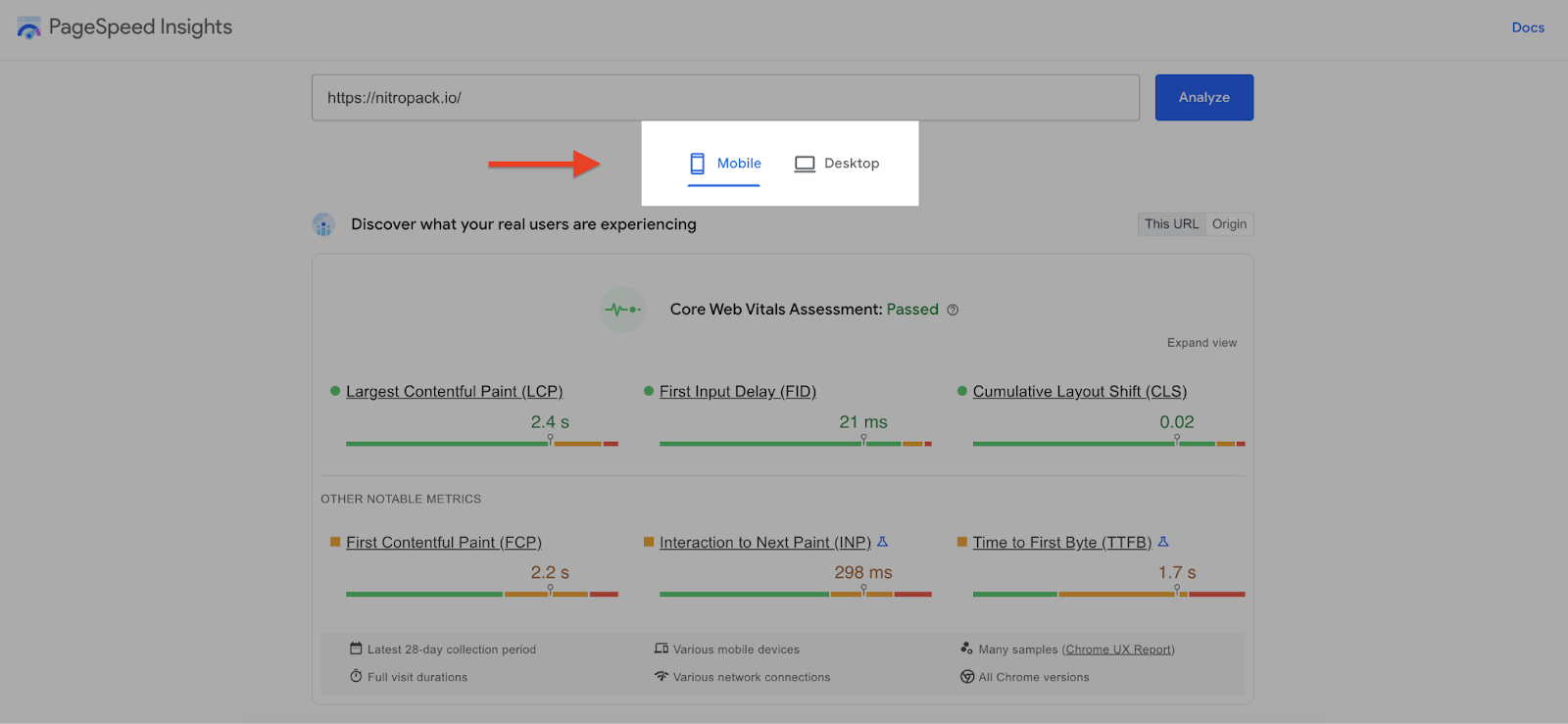Select the Origin toggle
1568x724 pixels.
(1229, 224)
